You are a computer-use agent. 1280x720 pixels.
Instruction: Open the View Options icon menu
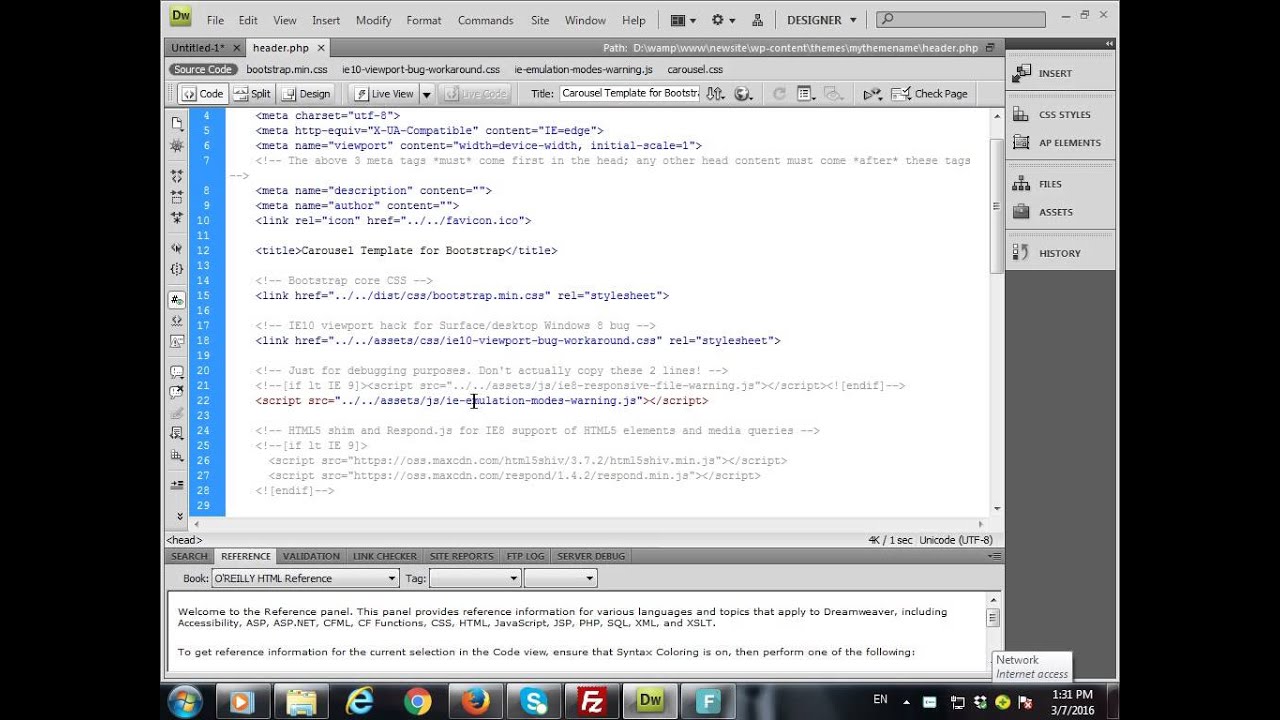point(807,93)
